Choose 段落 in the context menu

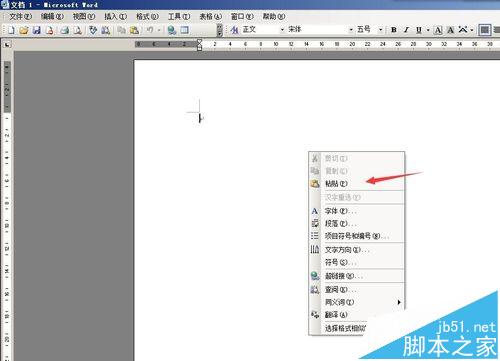pos(357,223)
